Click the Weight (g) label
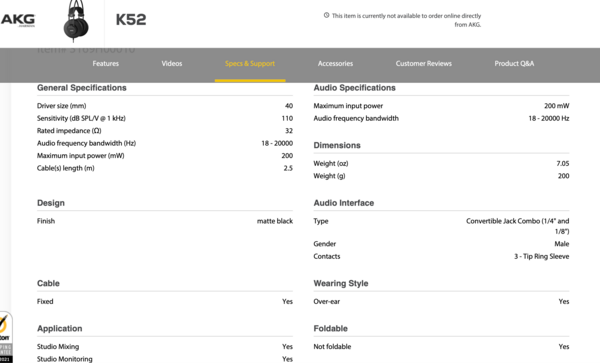The height and width of the screenshot is (363, 600). [x=329, y=176]
